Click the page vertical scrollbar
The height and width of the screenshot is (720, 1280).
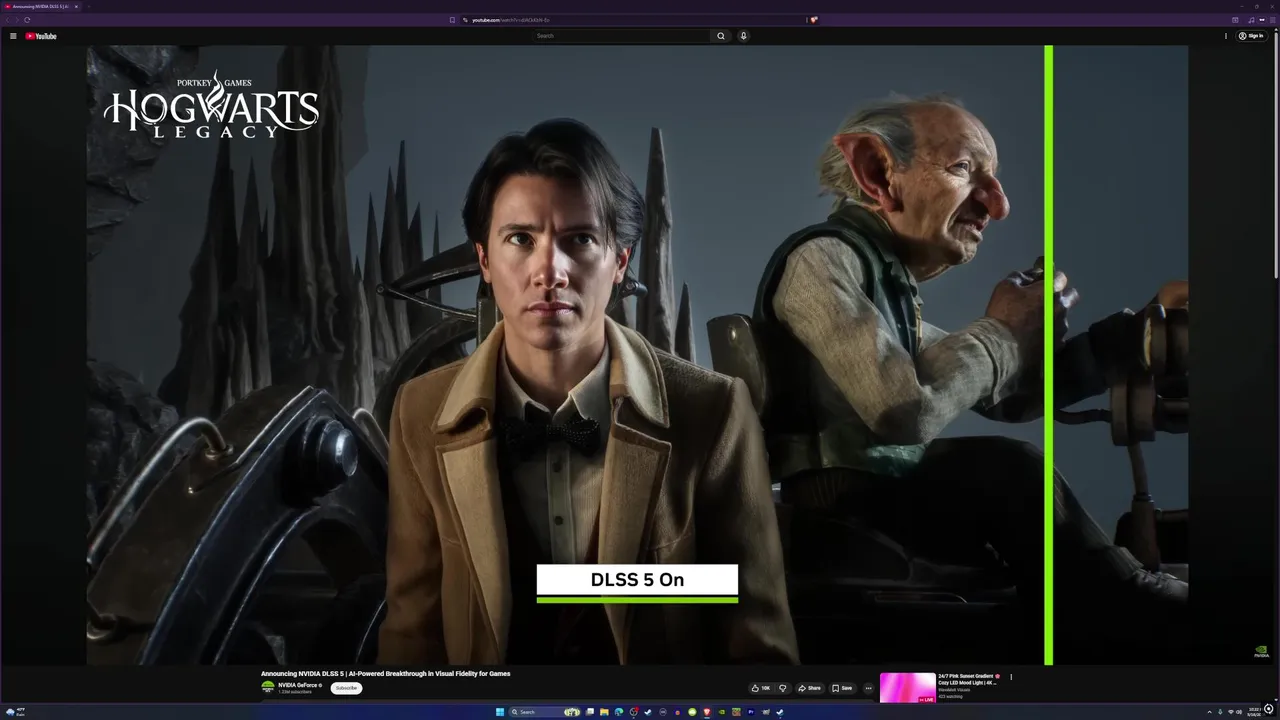[x=1276, y=155]
